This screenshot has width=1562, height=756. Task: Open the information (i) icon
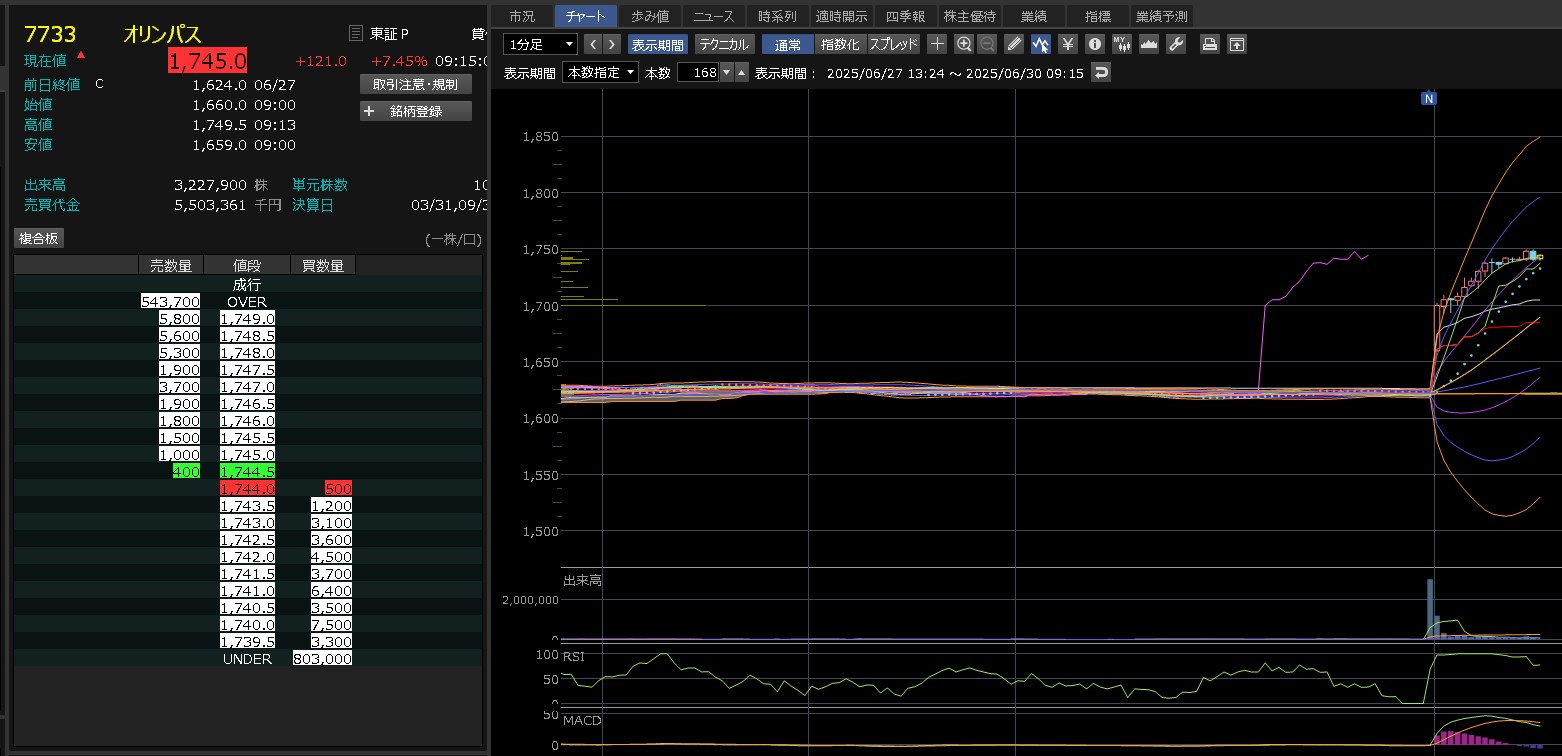pos(1095,44)
